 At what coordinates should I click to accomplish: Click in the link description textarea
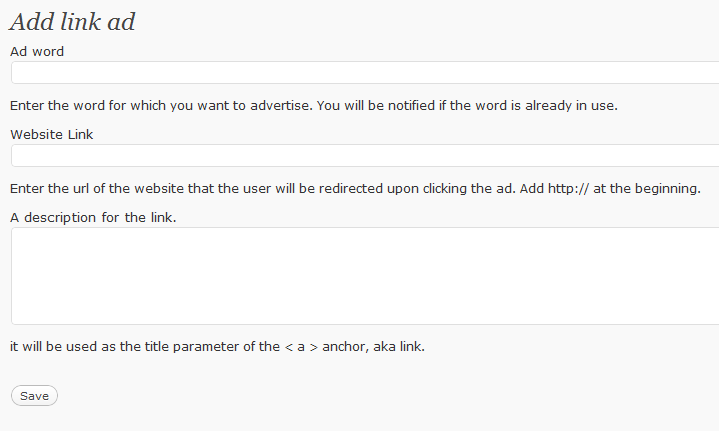(x=365, y=276)
